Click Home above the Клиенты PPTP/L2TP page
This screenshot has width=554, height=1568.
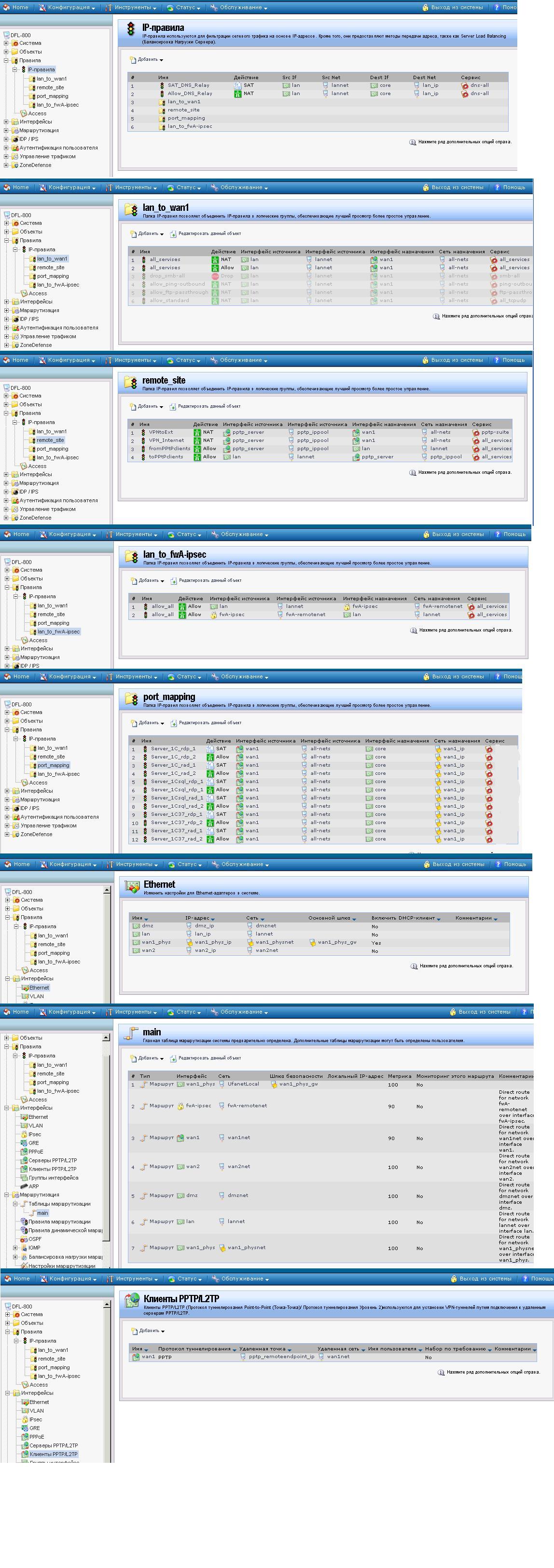coord(17,1279)
